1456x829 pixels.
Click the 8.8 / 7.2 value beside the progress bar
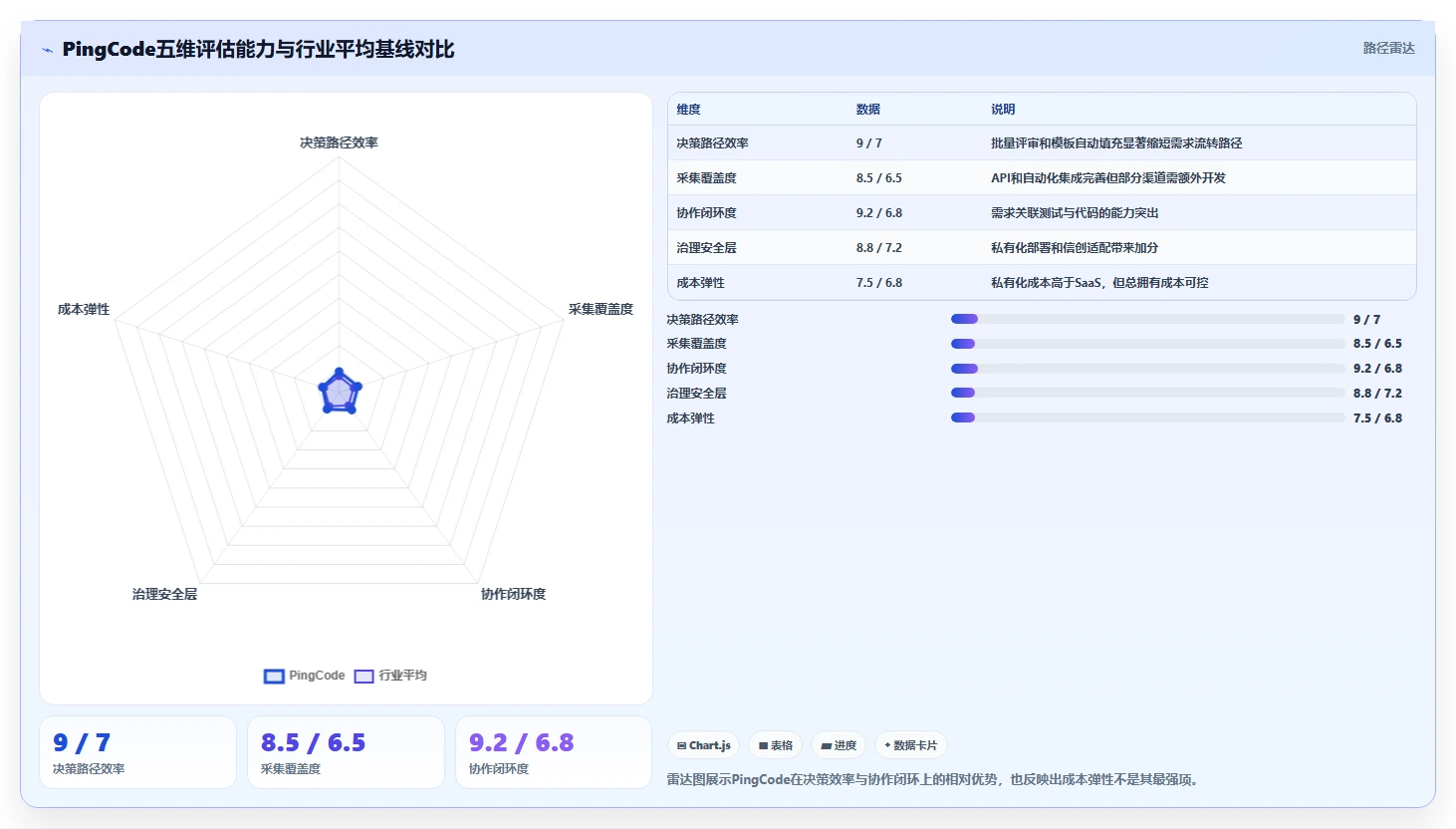coord(1377,394)
